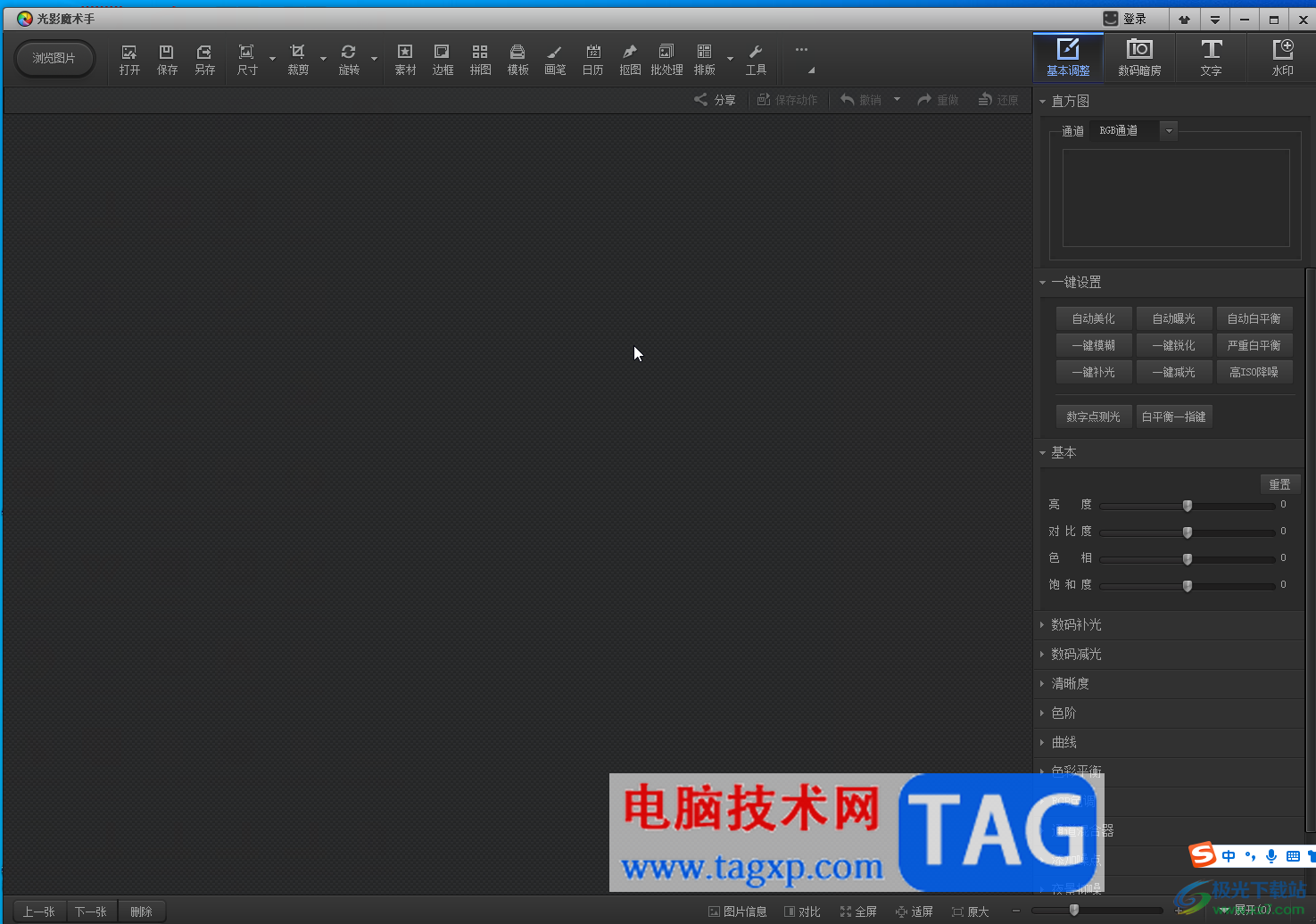Go to the previous image with 上一张
Screen dimensions: 1316x924
click(39, 912)
